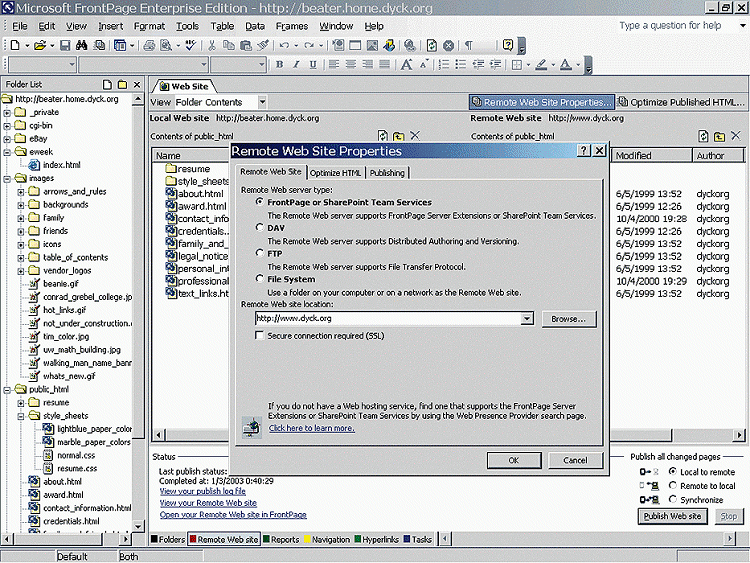
Task: Click the Print toolbar icon
Action: tap(149, 45)
